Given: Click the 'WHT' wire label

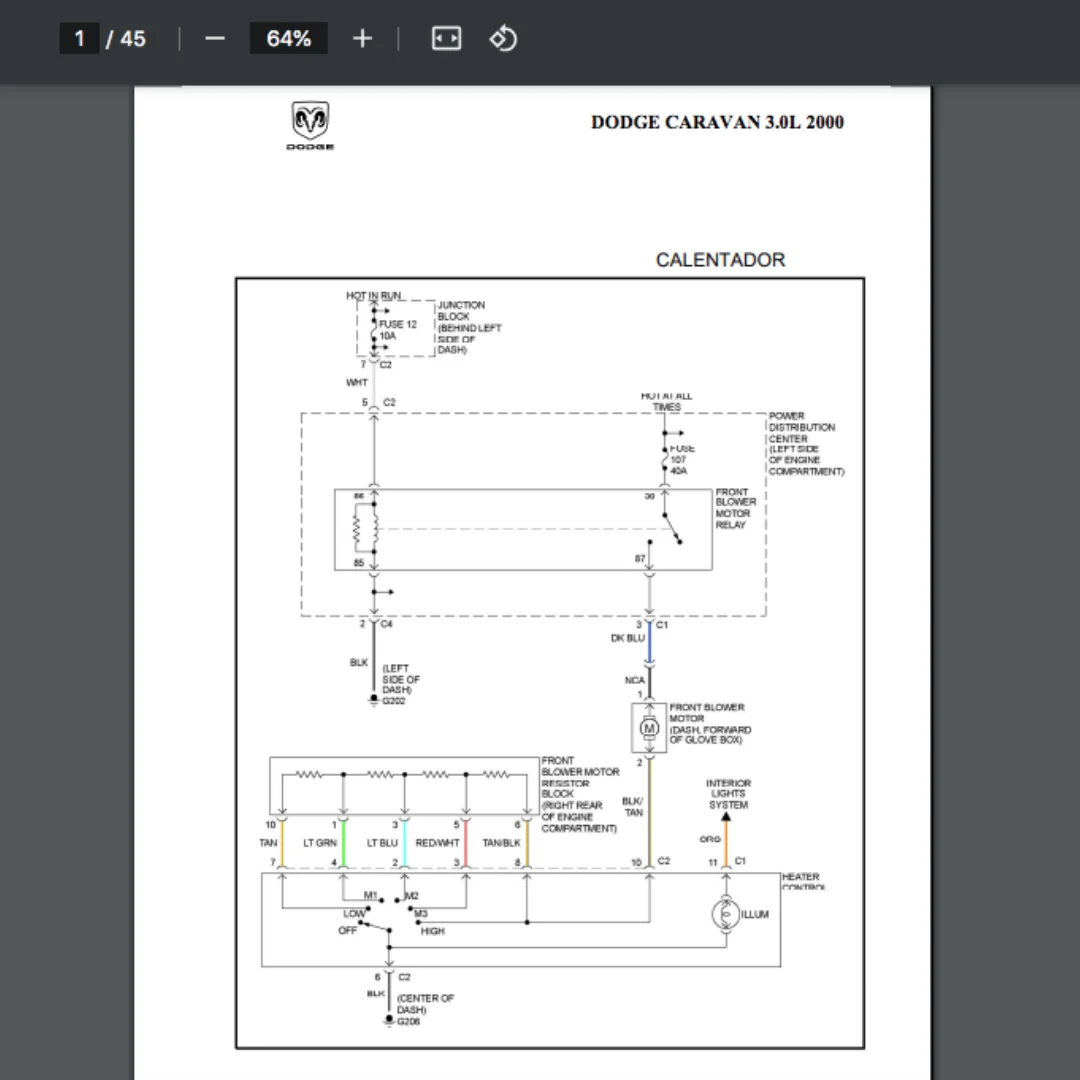Looking at the screenshot, I should (x=357, y=382).
